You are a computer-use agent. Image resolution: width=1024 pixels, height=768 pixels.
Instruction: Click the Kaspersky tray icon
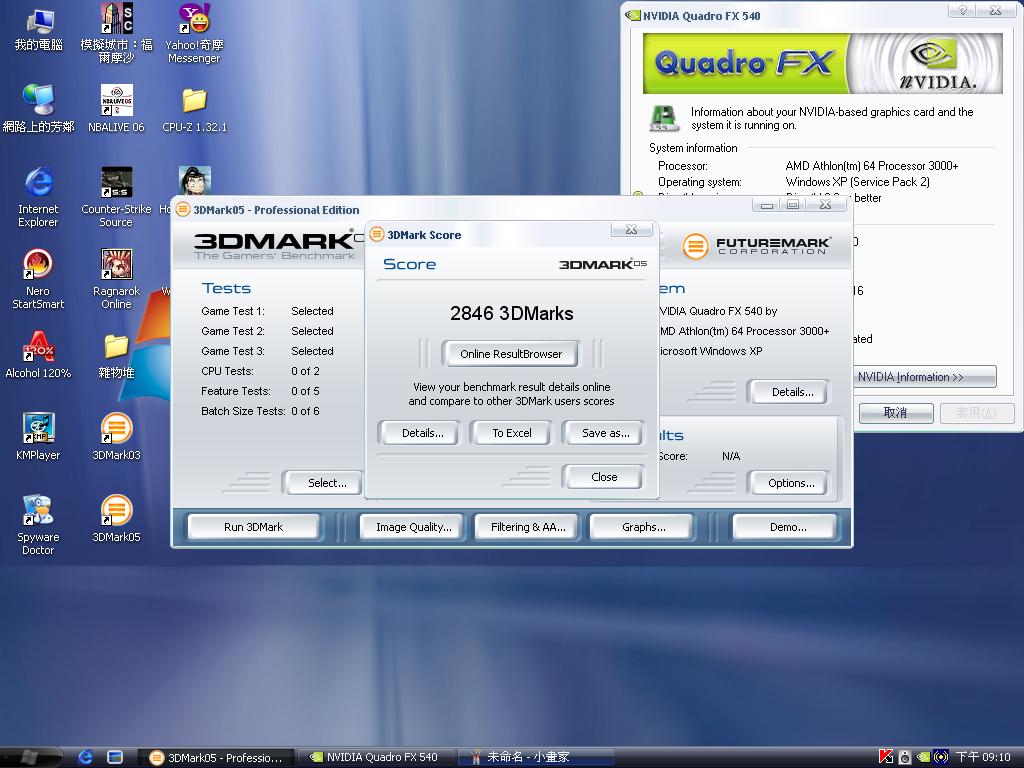pos(886,757)
